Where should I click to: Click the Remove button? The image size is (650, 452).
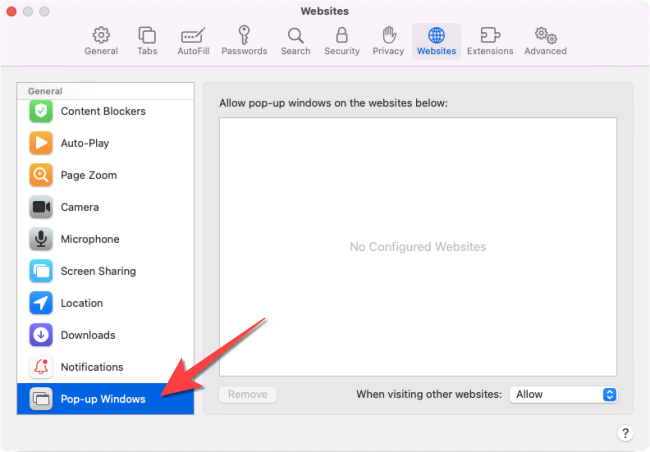point(248,394)
